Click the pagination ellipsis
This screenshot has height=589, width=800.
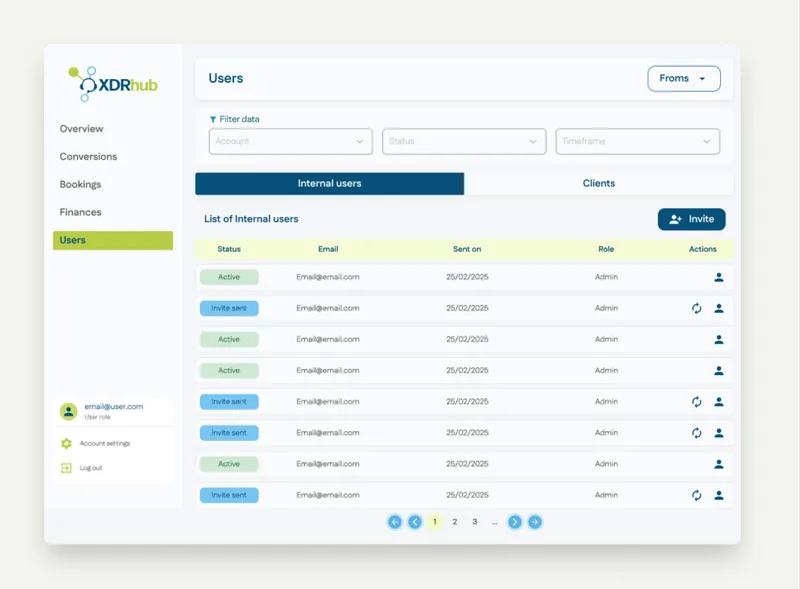coord(494,523)
